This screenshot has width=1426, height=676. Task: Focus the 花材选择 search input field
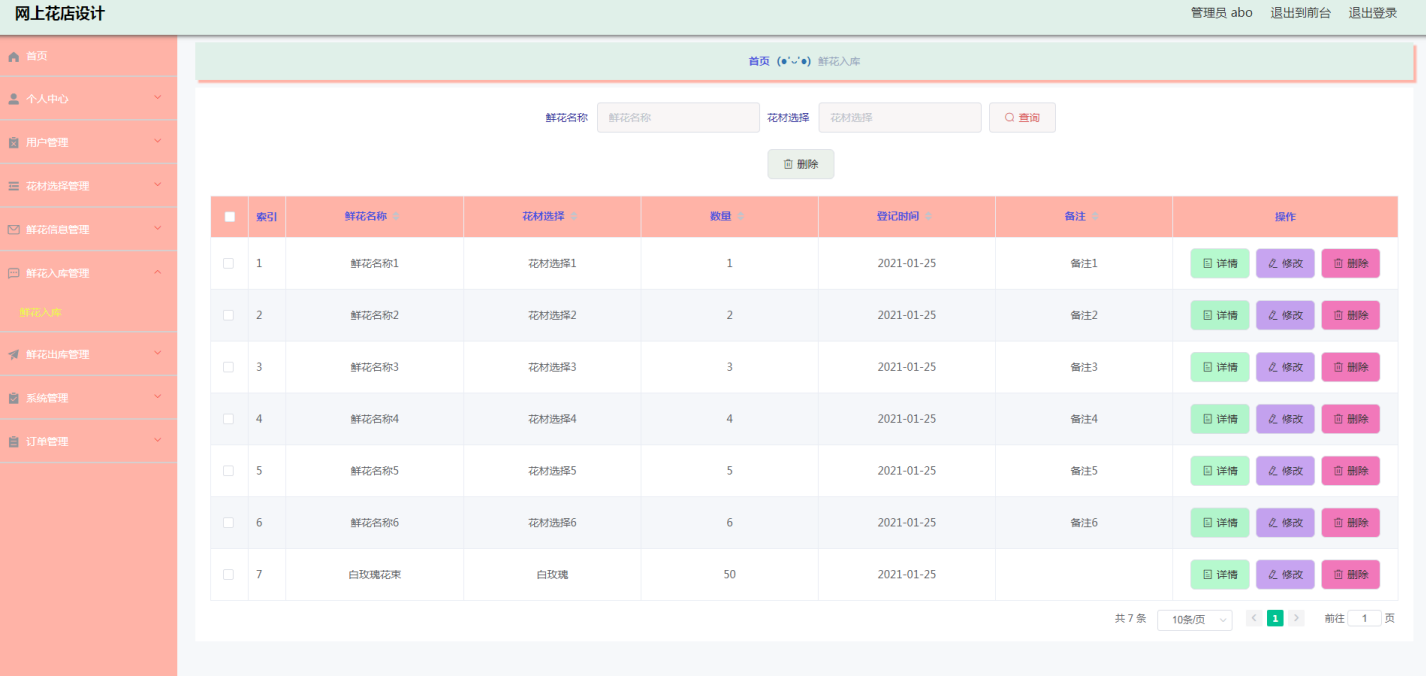pyautogui.click(x=900, y=118)
